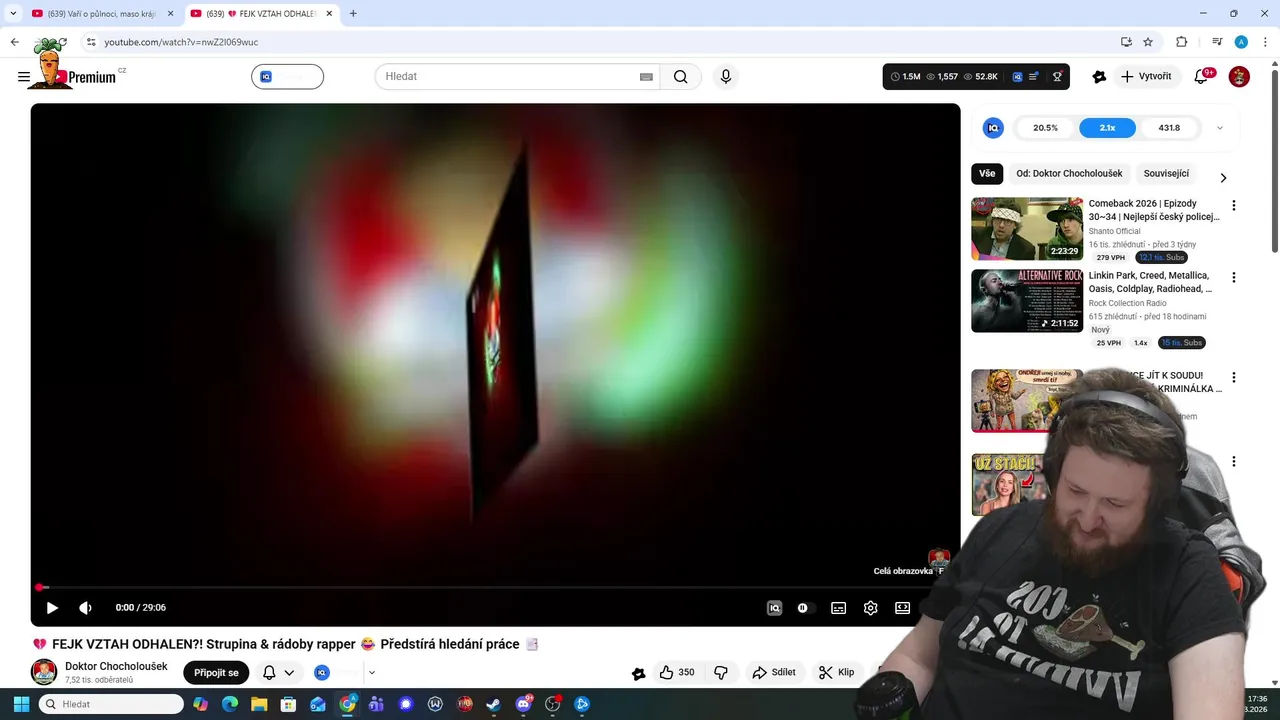Toggle subtitles in the player

pos(839,608)
